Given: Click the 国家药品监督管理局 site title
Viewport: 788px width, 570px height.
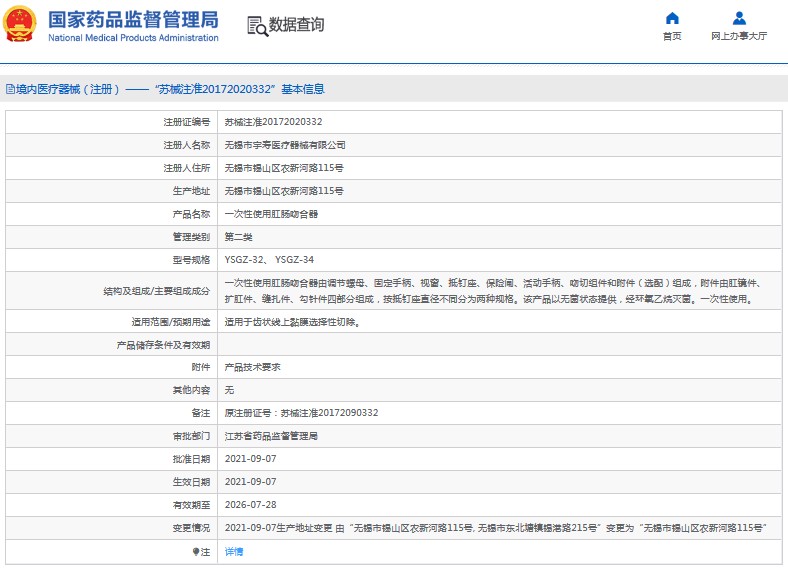Looking at the screenshot, I should tap(132, 19).
